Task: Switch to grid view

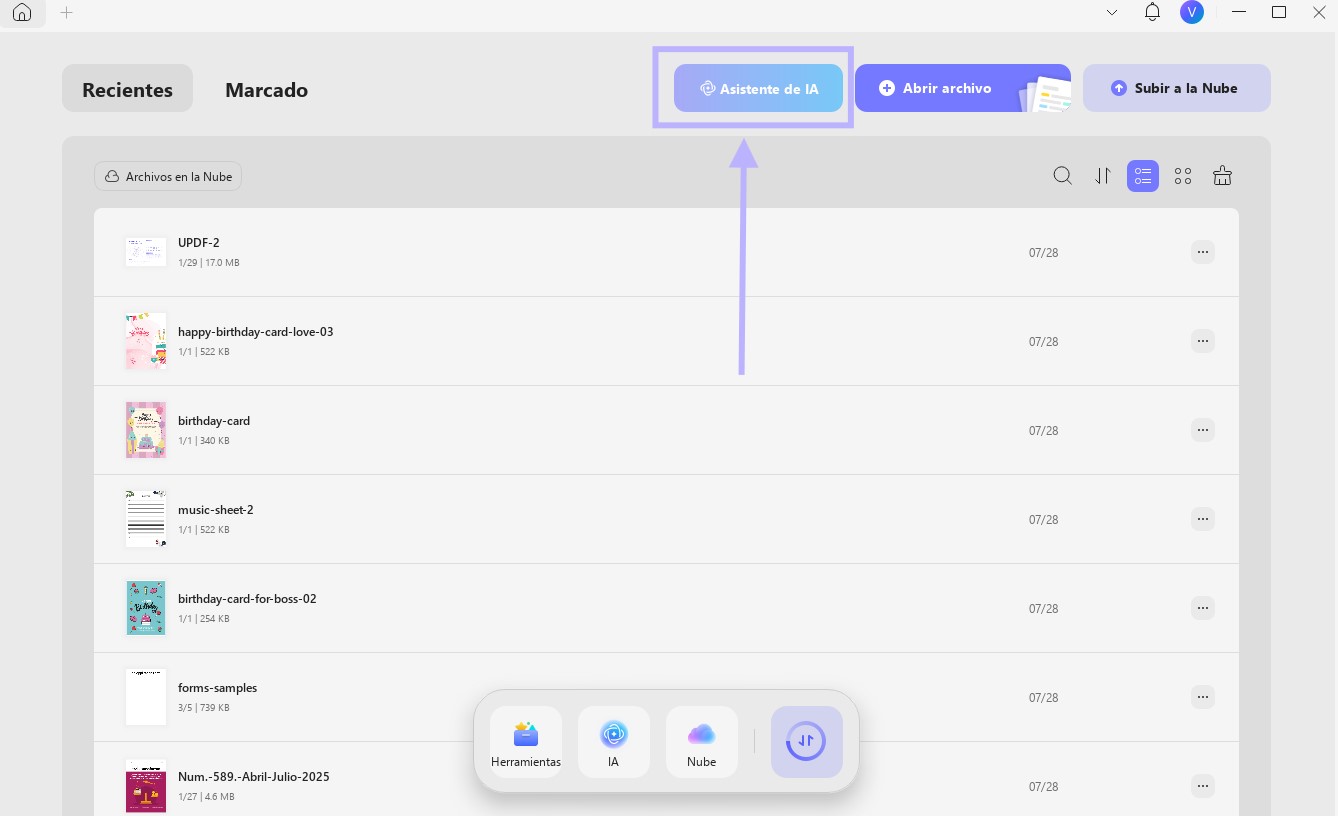Action: pyautogui.click(x=1183, y=176)
